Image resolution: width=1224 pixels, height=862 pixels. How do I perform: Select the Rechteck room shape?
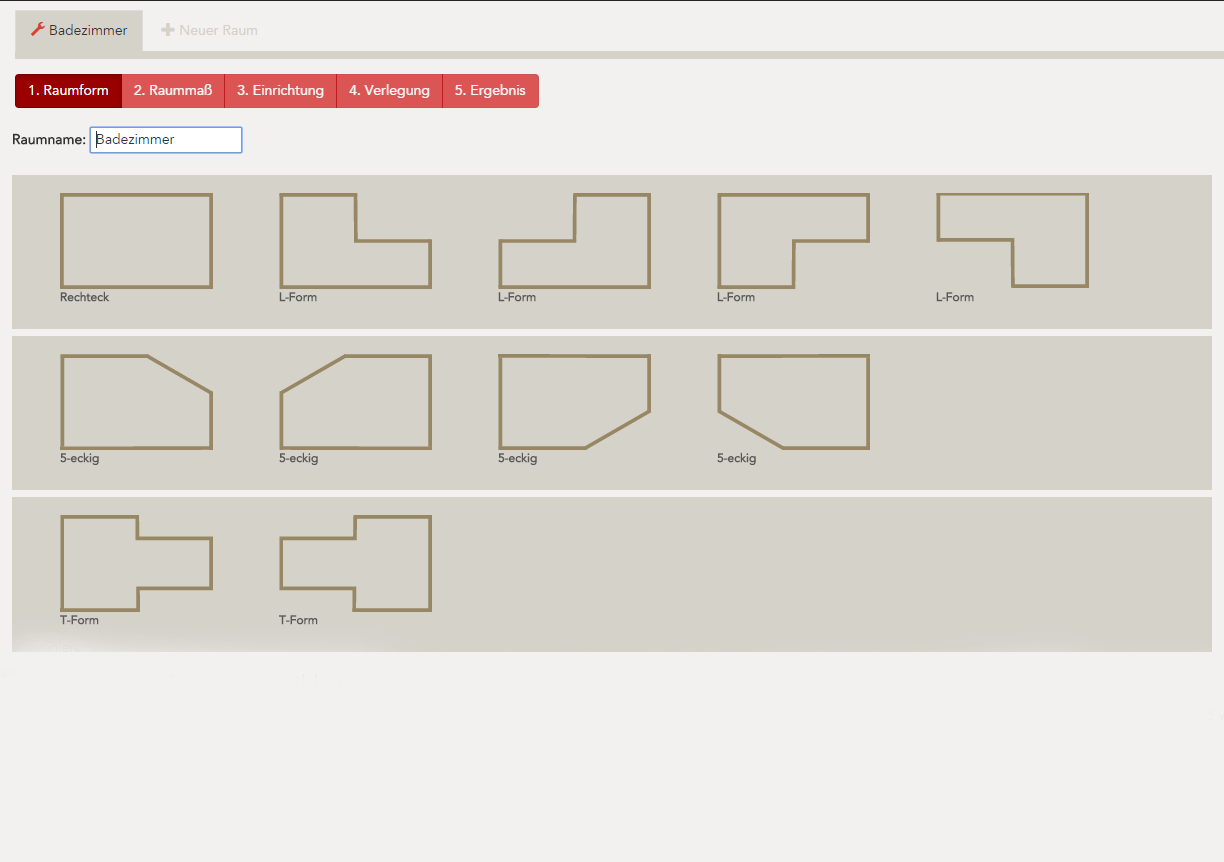pyautogui.click(x=136, y=241)
